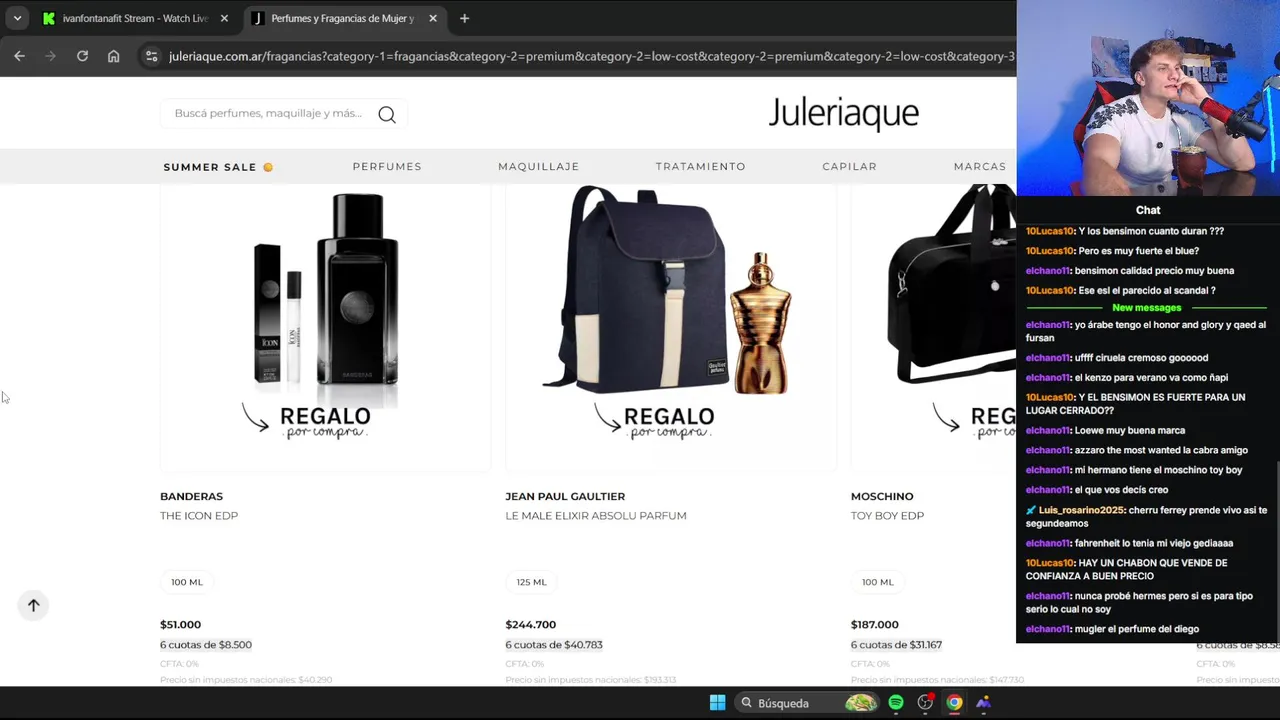1280x720 pixels.
Task: Open the site information icon in the address bar
Action: click(151, 56)
